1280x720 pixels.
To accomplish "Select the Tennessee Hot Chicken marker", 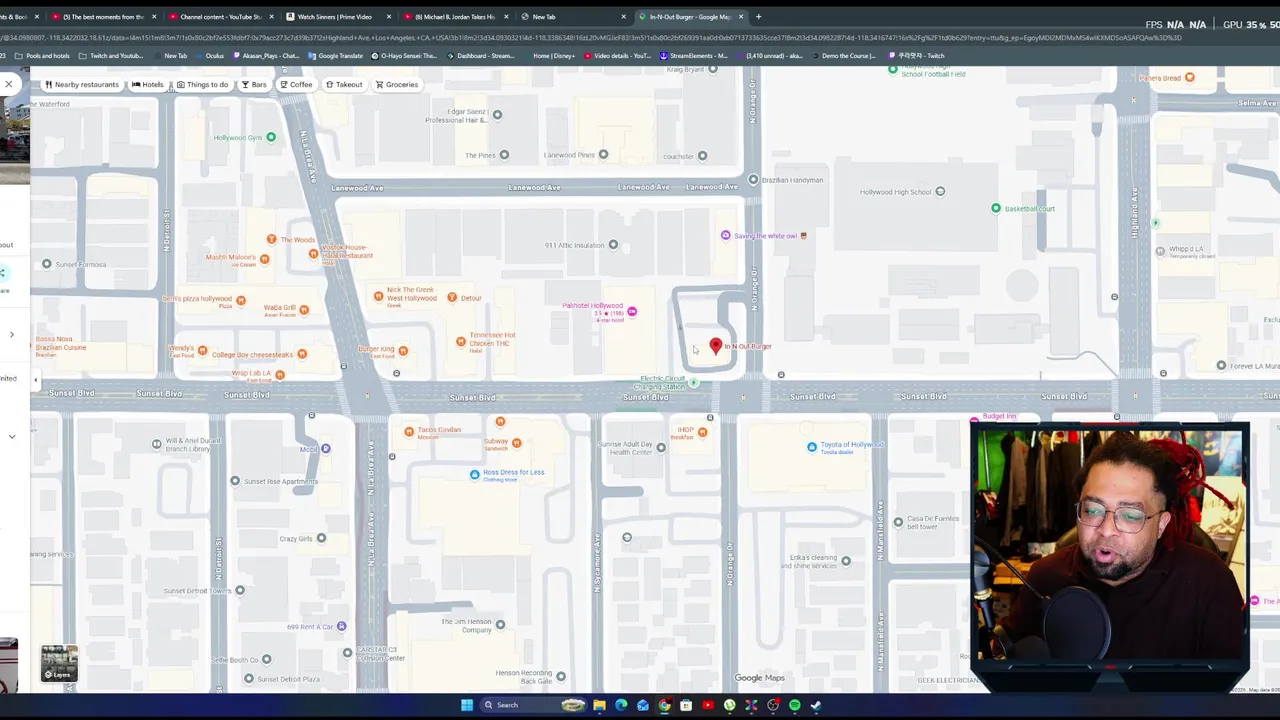I will pyautogui.click(x=461, y=341).
